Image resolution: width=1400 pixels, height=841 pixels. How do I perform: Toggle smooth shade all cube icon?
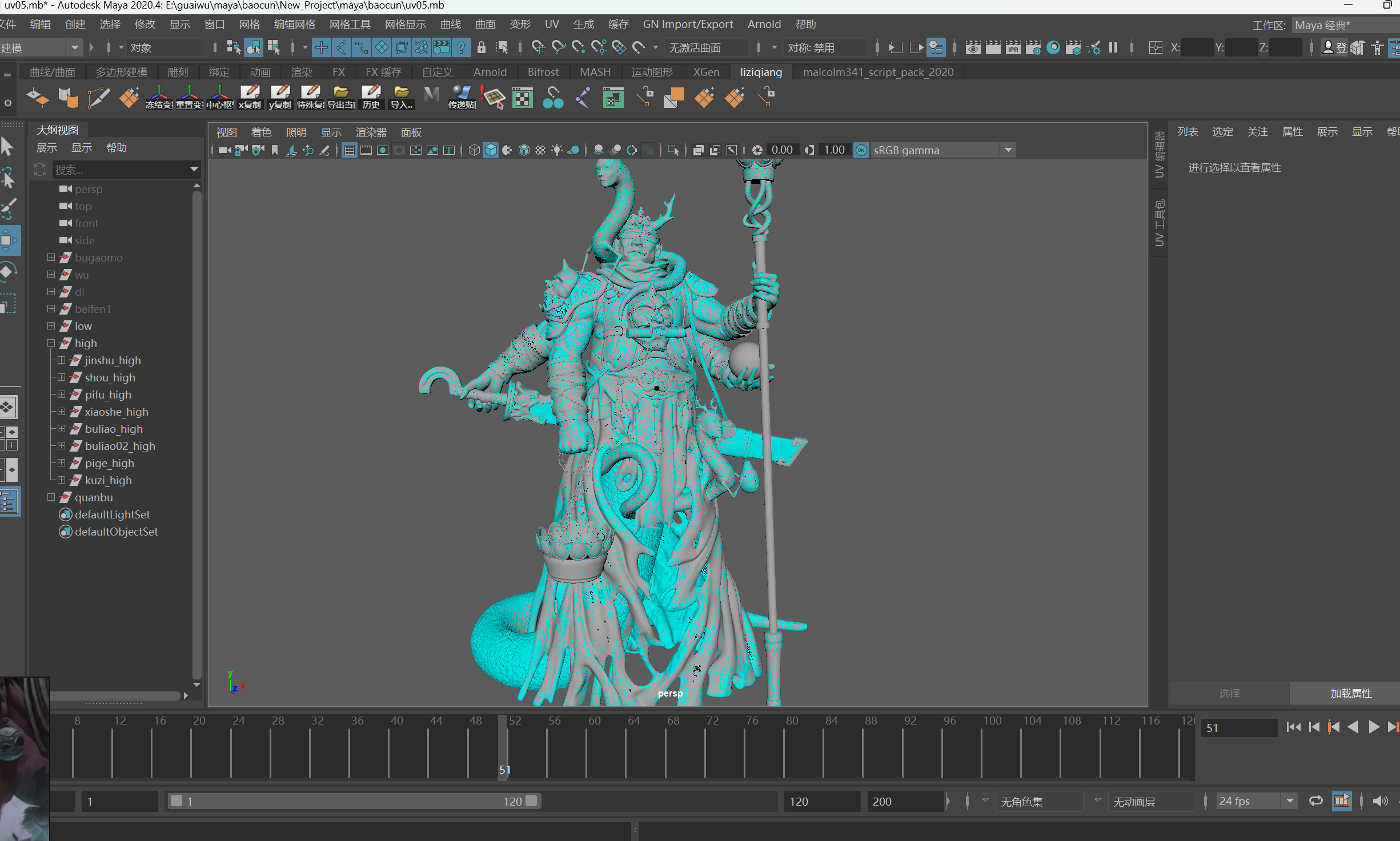pos(491,150)
